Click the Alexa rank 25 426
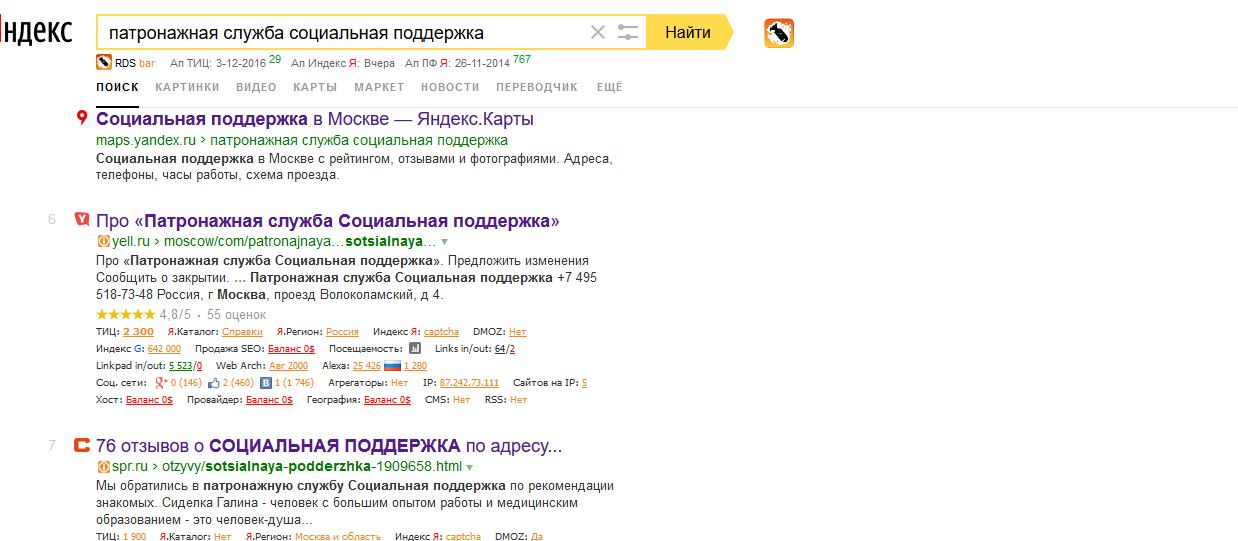Viewport: 1238px width, 541px height. (367, 365)
